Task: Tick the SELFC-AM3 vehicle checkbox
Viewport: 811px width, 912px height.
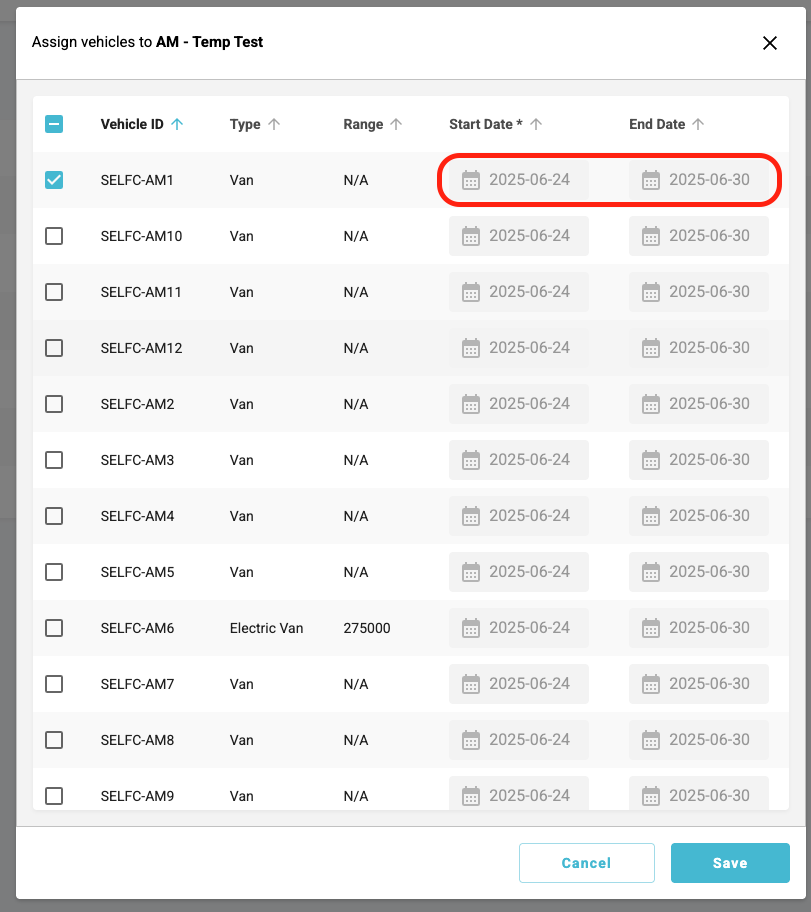Action: pos(54,460)
